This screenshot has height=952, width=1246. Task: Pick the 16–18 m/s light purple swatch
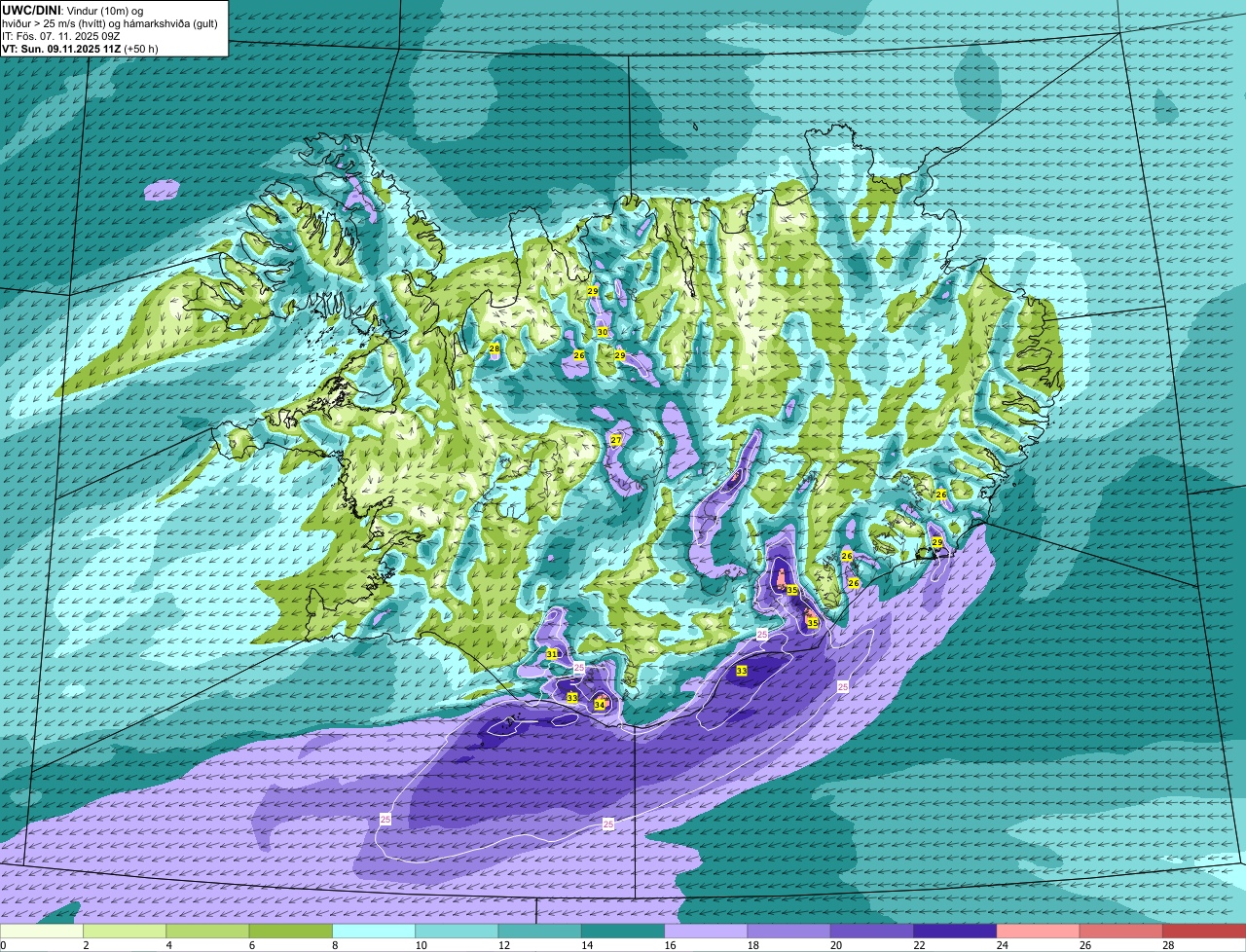click(x=706, y=931)
